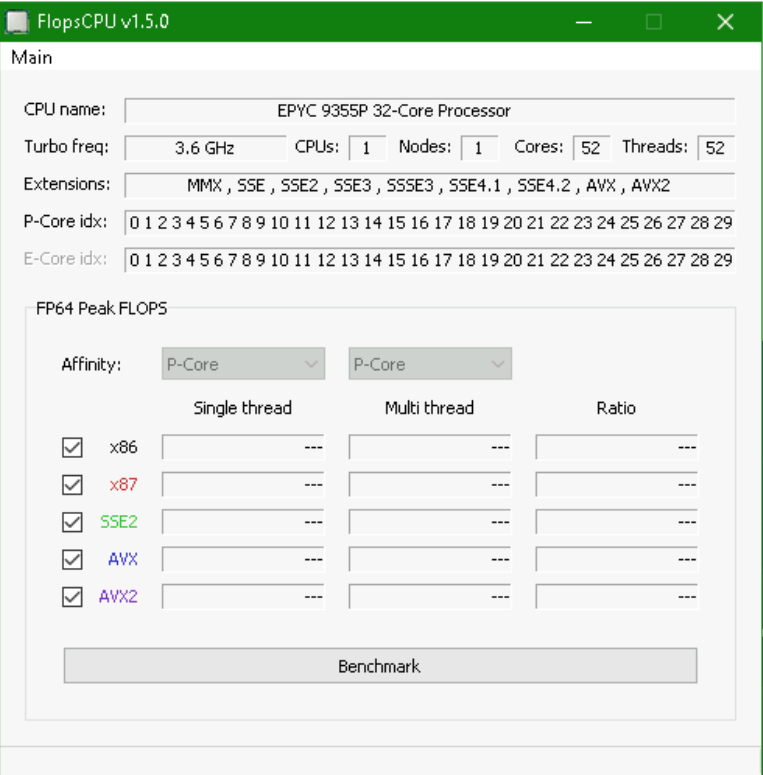Click the Multi thread column header
The image size is (763, 775).
[x=429, y=408]
